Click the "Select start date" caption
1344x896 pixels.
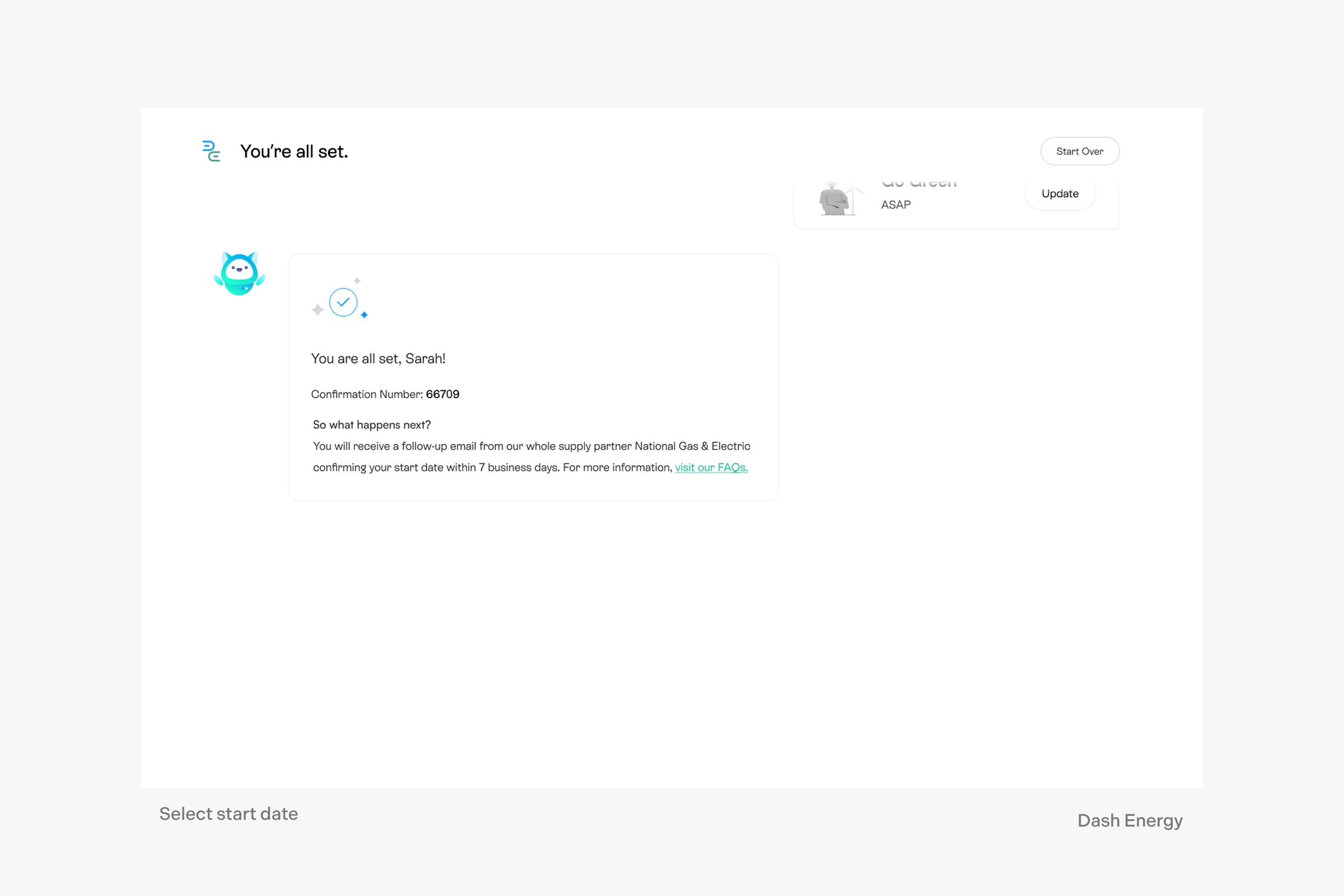pyautogui.click(x=228, y=814)
